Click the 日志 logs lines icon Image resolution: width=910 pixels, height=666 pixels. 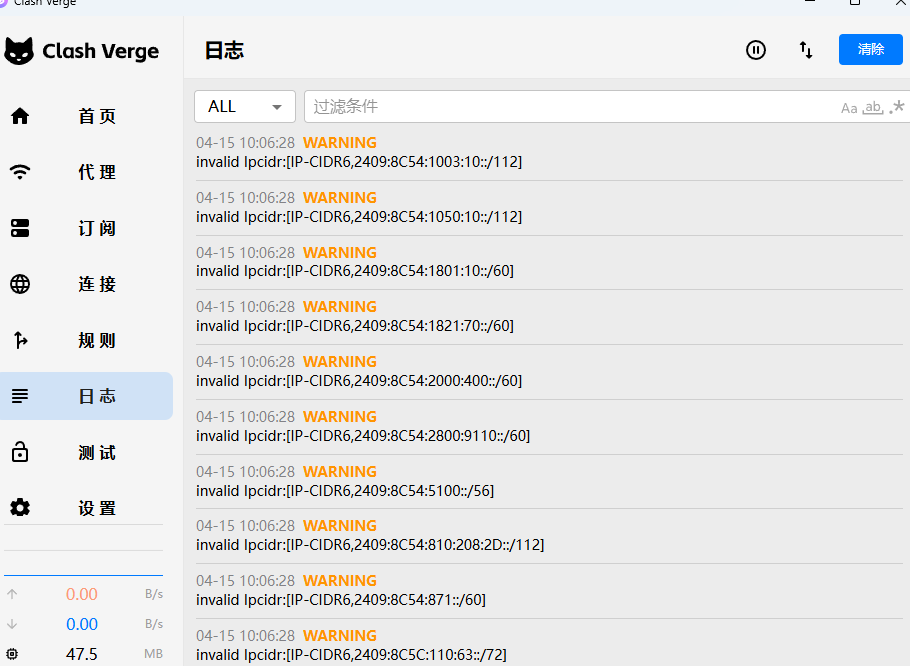click(20, 396)
